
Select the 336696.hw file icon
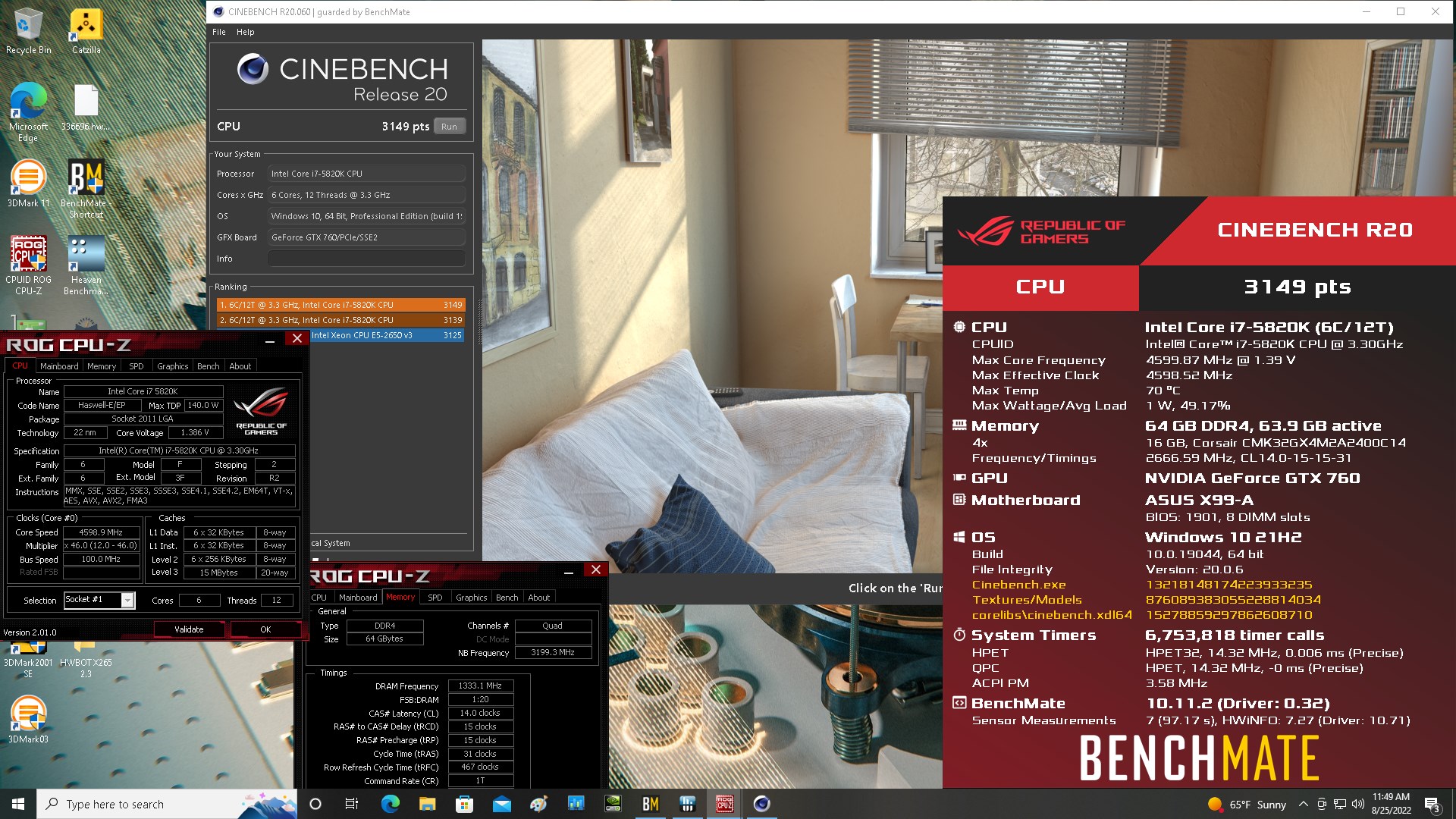(x=86, y=107)
